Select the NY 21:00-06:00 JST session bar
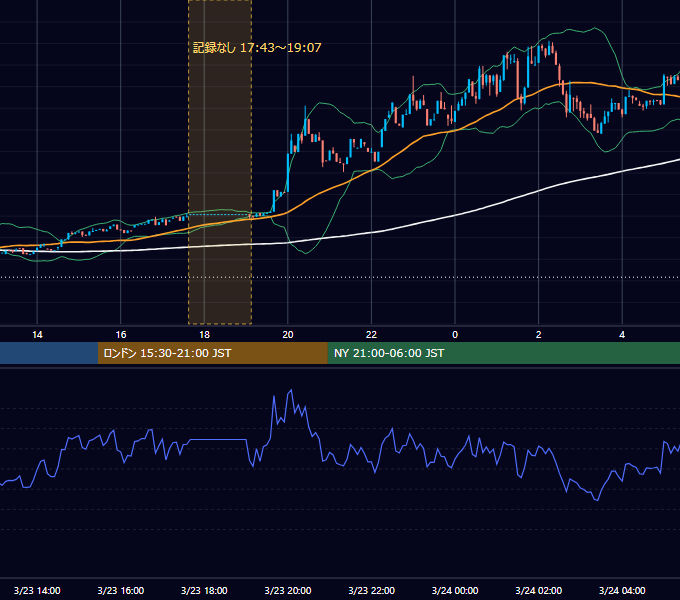Screen dimensions: 680x600 point(503,353)
